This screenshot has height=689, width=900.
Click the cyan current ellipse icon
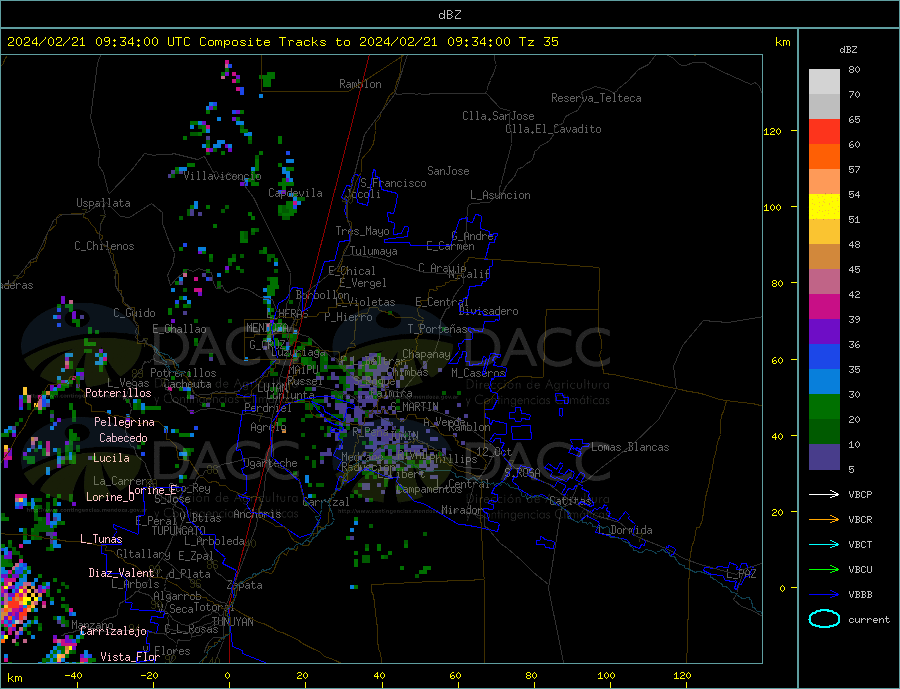coord(824,619)
